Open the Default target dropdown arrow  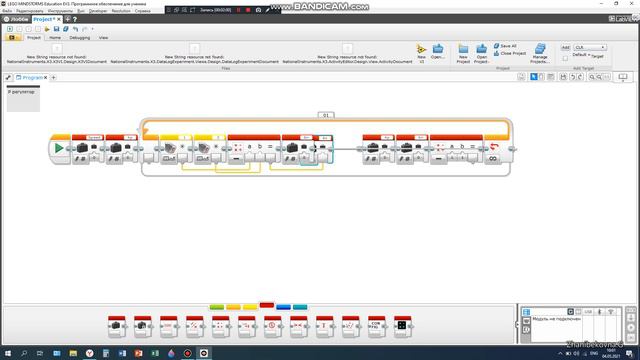point(589,55)
